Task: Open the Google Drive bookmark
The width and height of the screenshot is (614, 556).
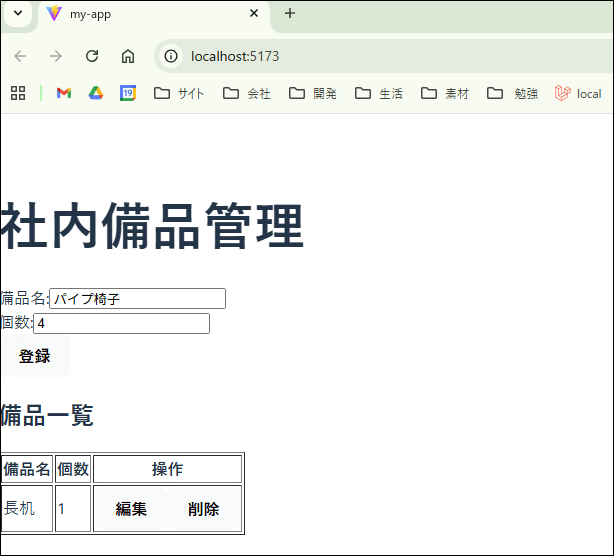Action: coord(96,93)
